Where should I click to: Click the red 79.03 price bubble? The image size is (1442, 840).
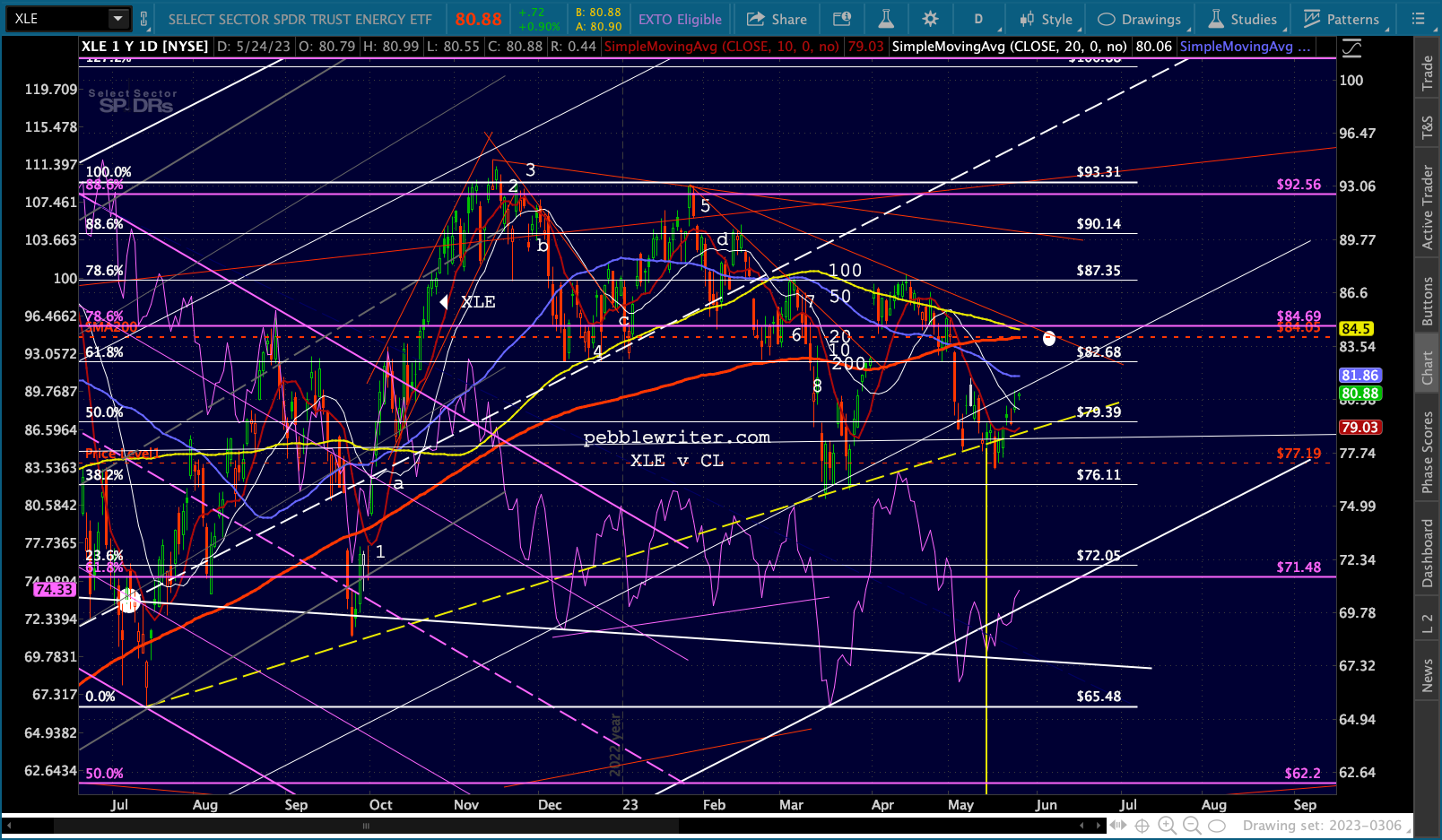coord(1359,428)
